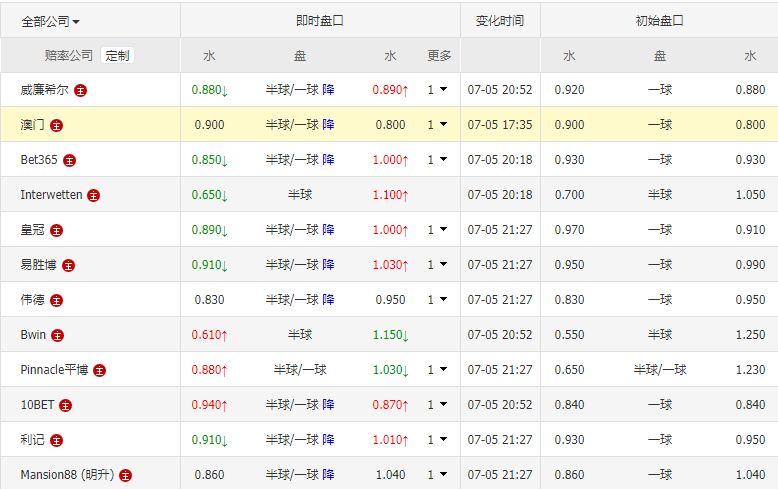Open the 全部公司 company filter dropdown
Image resolution: width=778 pixels, height=489 pixels.
(x=51, y=21)
